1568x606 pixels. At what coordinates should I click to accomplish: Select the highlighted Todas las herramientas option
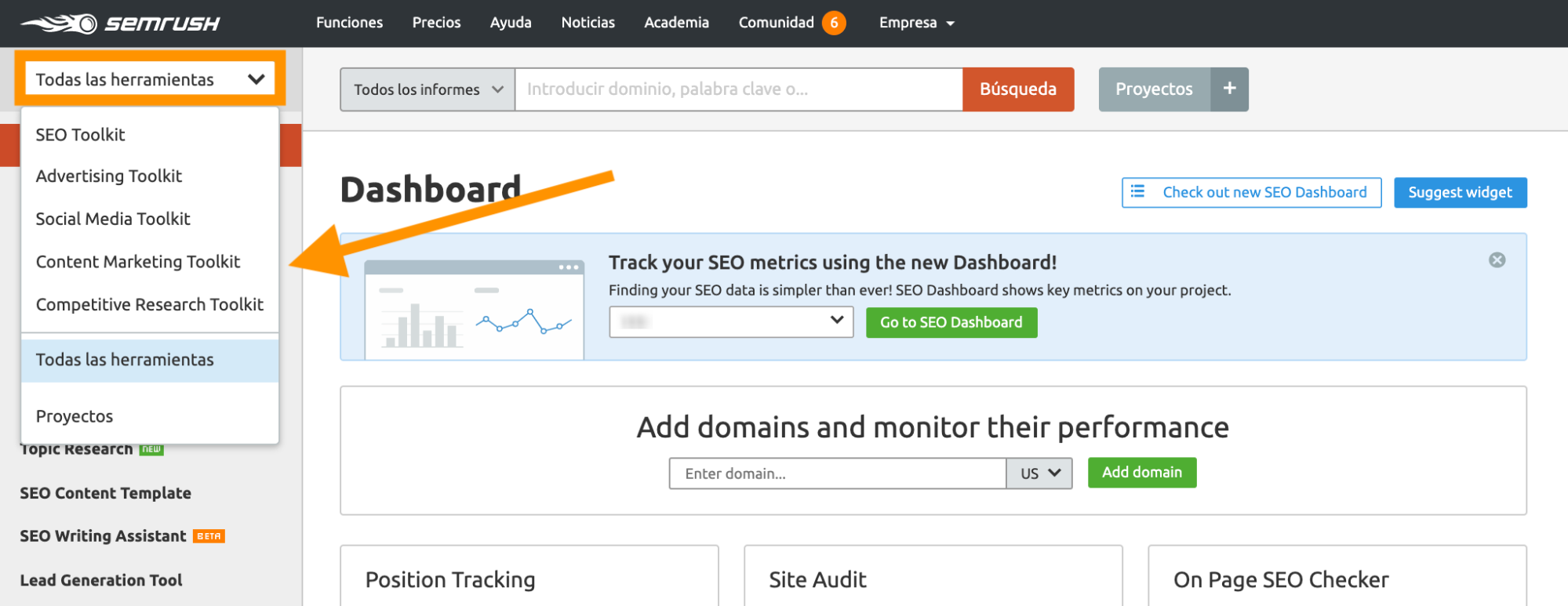click(x=150, y=361)
